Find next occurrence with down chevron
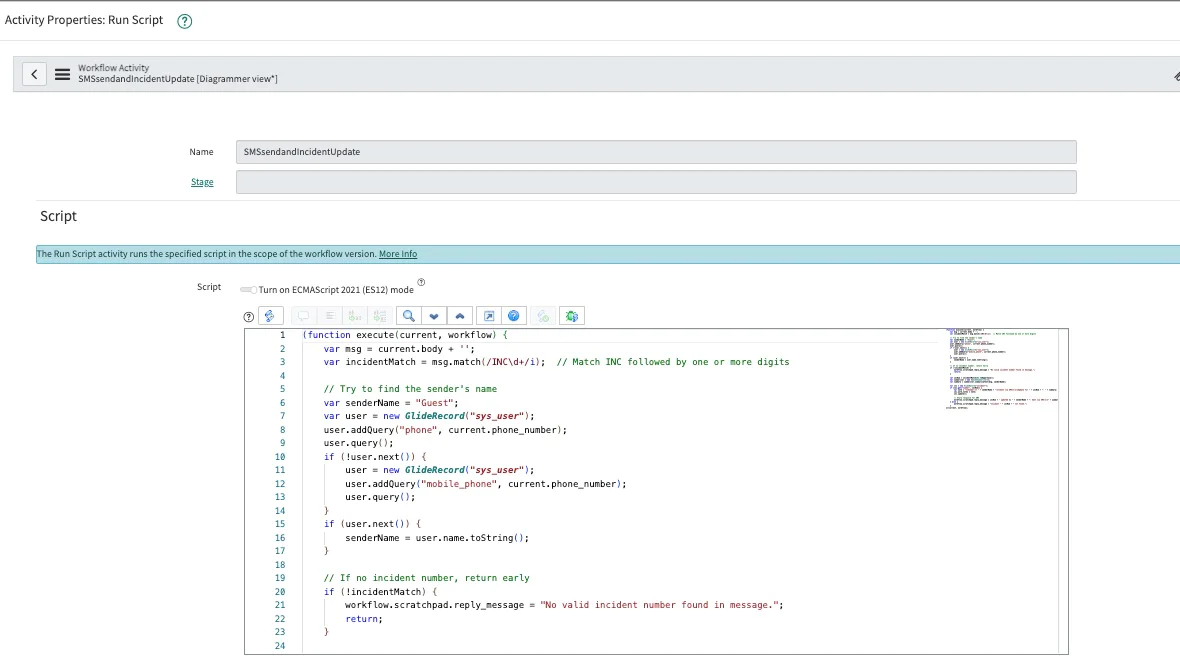The width and height of the screenshot is (1180, 667). (x=434, y=316)
